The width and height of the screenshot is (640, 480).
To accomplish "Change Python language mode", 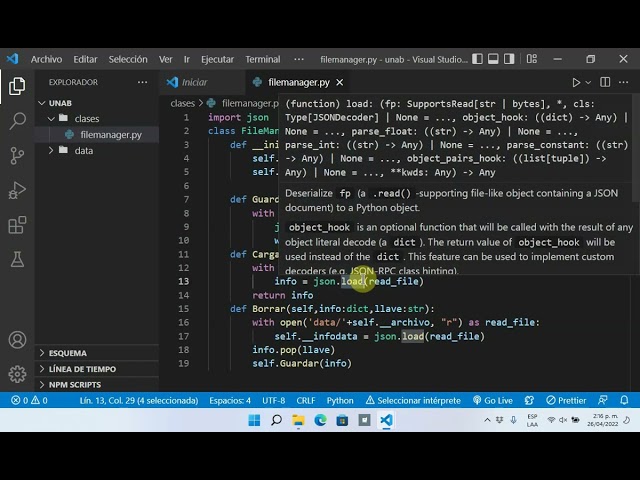I will tap(340, 400).
